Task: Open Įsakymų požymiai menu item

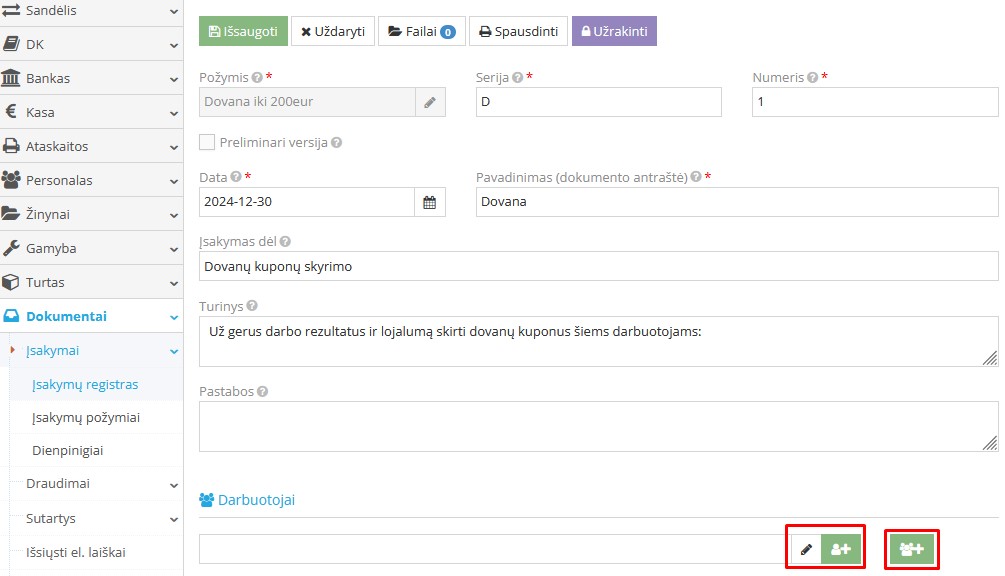Action: click(x=86, y=417)
